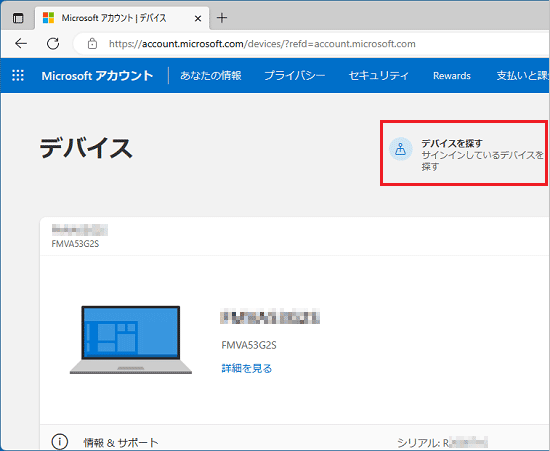Click the シリアル number text
The width and height of the screenshot is (550, 451).
coord(442,443)
